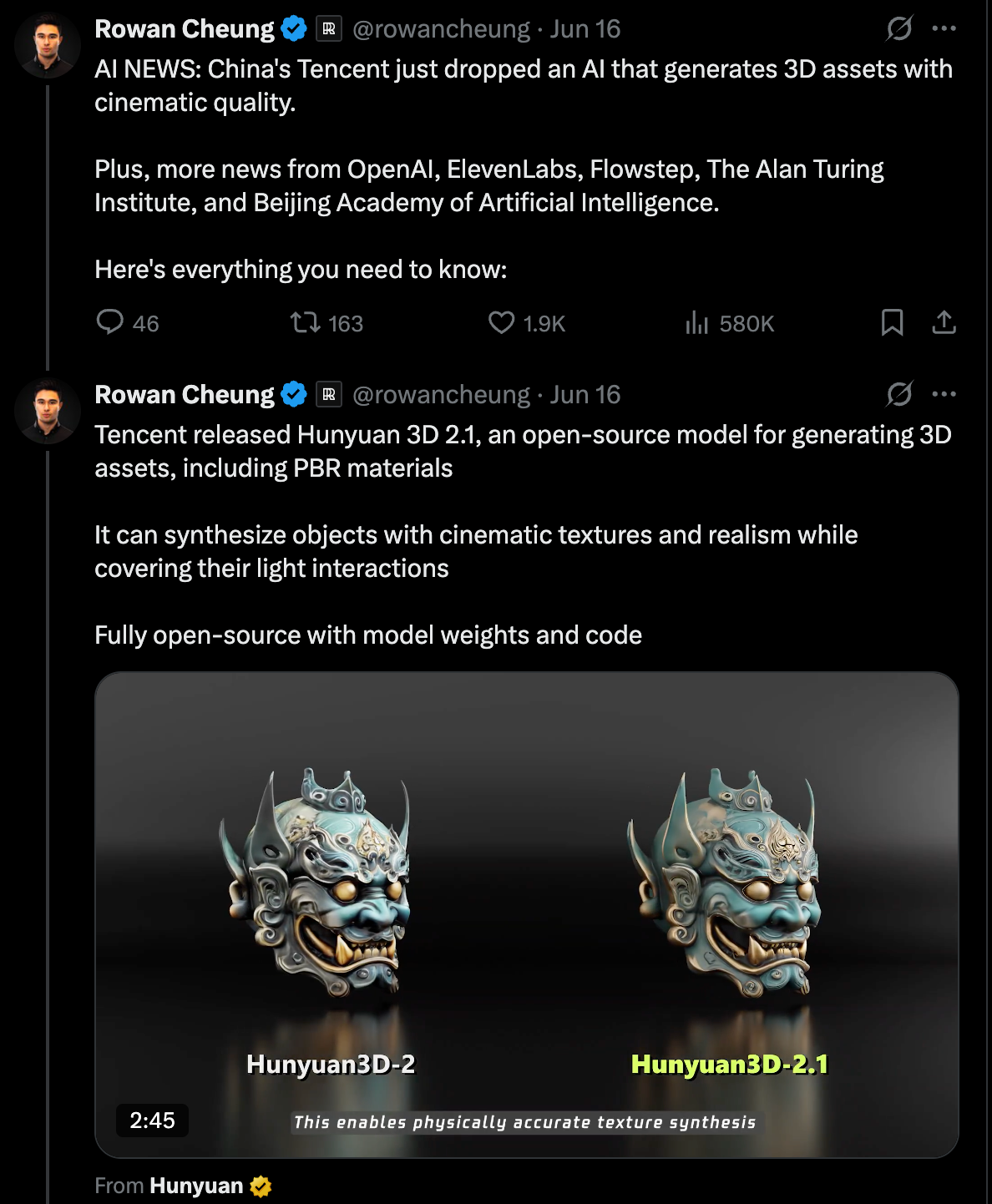The height and width of the screenshot is (1204, 992).
Task: Click the 2:45 video duration badge
Action: click(153, 1120)
